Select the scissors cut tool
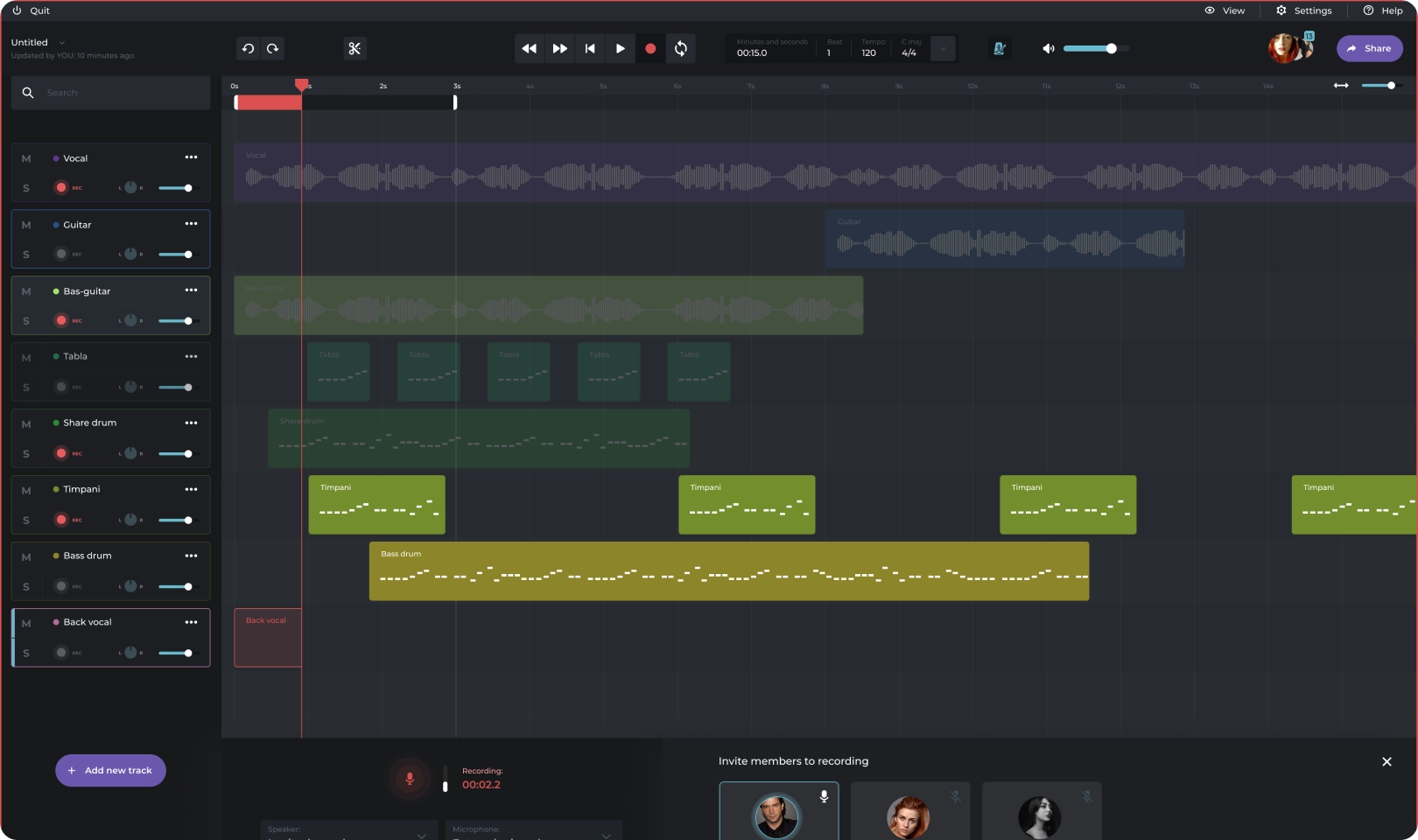Image resolution: width=1418 pixels, height=840 pixels. tap(354, 49)
